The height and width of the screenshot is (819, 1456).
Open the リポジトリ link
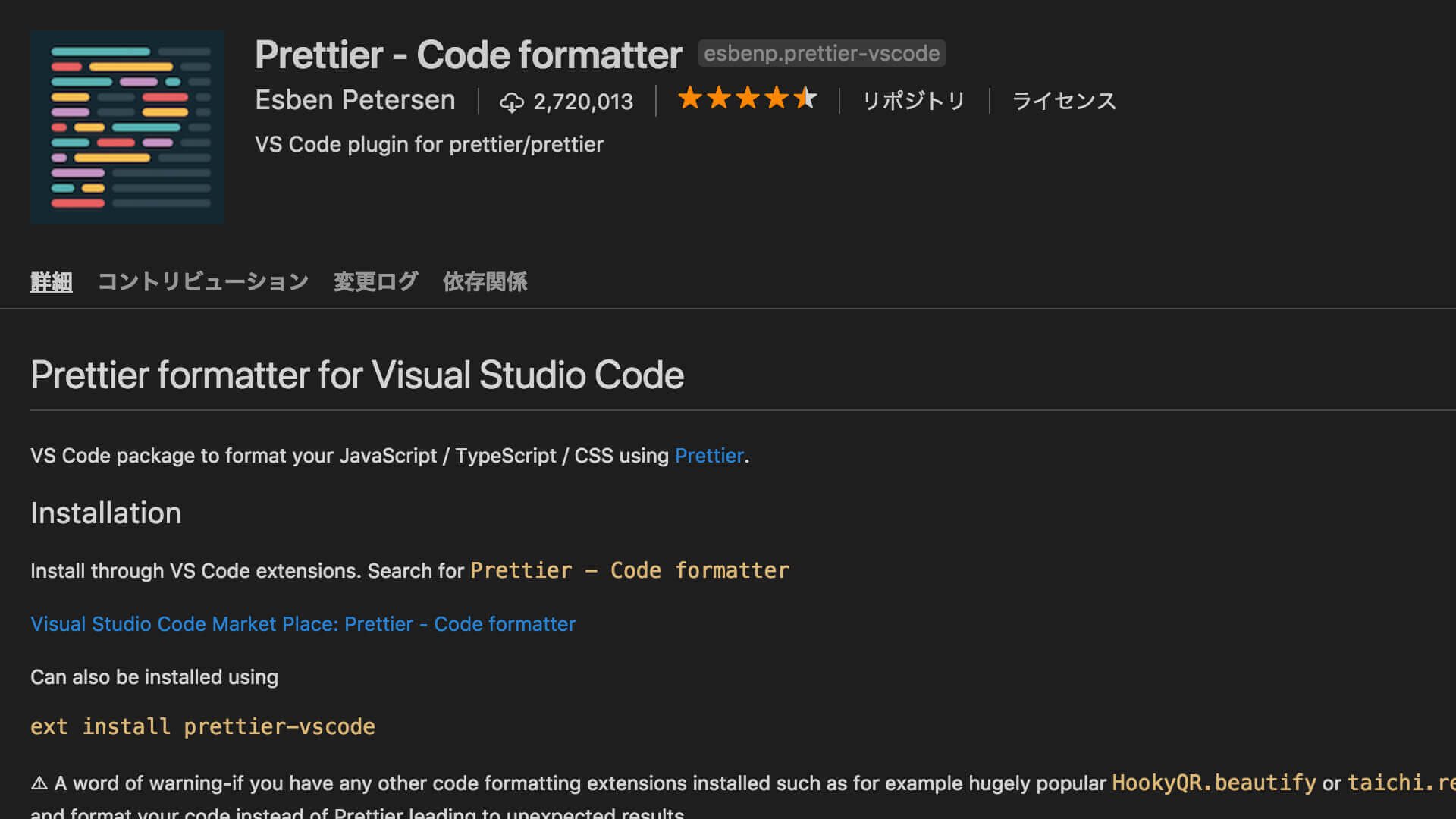pos(913,100)
